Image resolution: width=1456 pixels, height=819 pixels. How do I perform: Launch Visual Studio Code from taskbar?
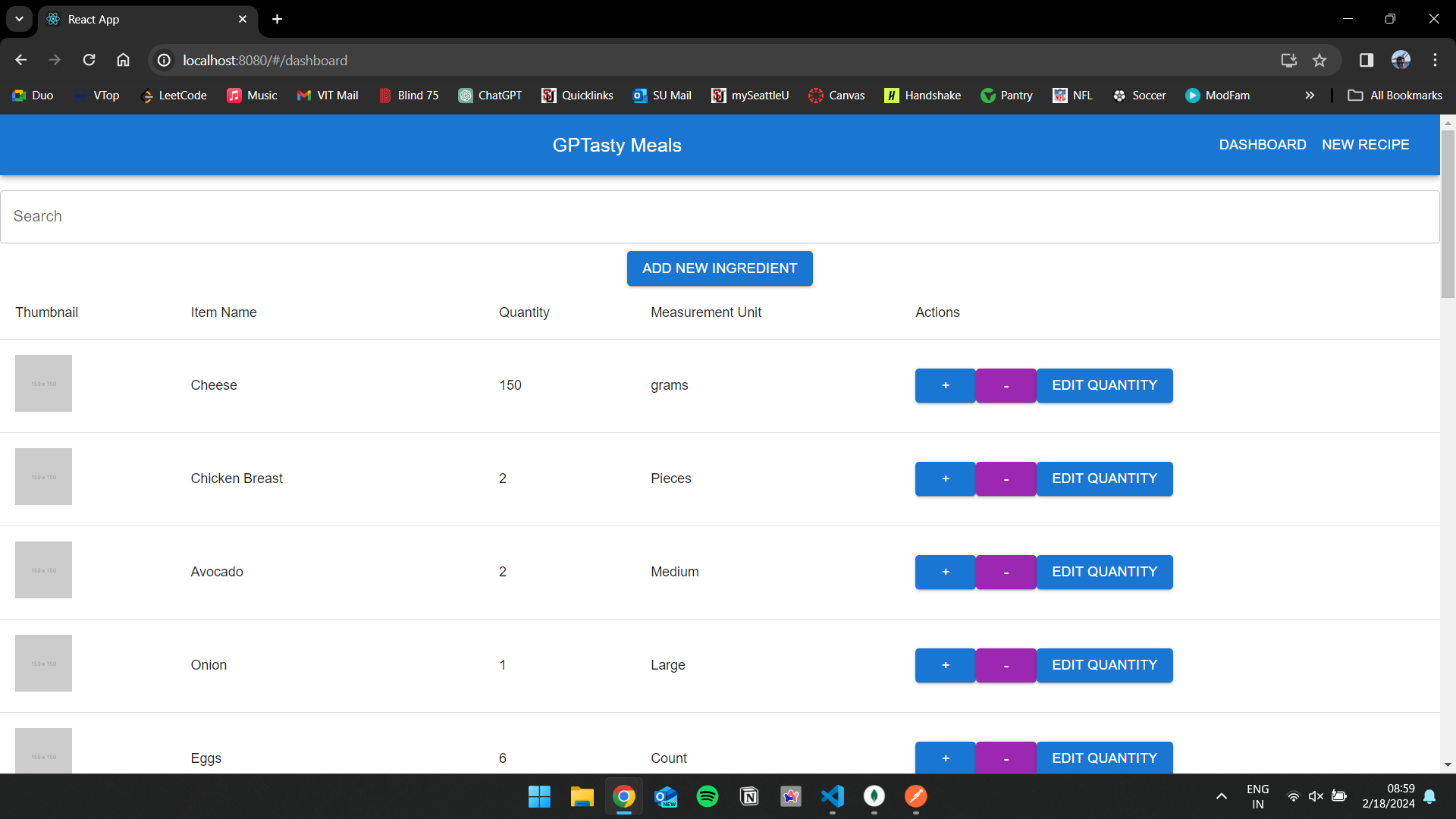[832, 796]
